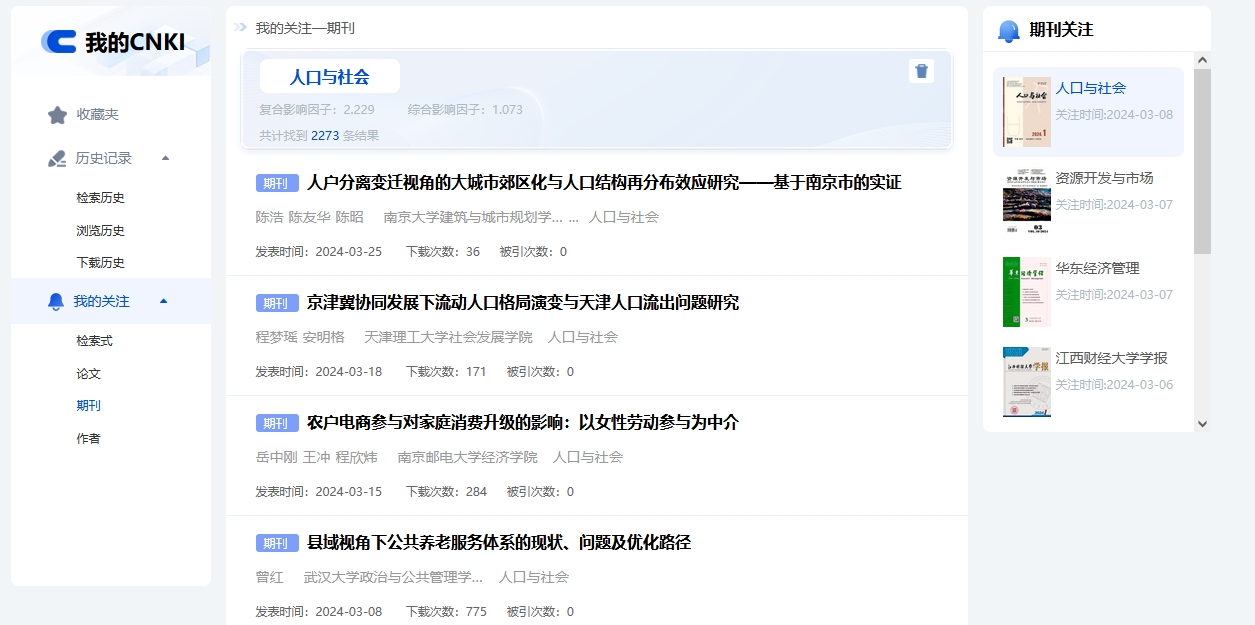Select 论文 under 我的关注
The height and width of the screenshot is (625, 1255).
pyautogui.click(x=88, y=374)
